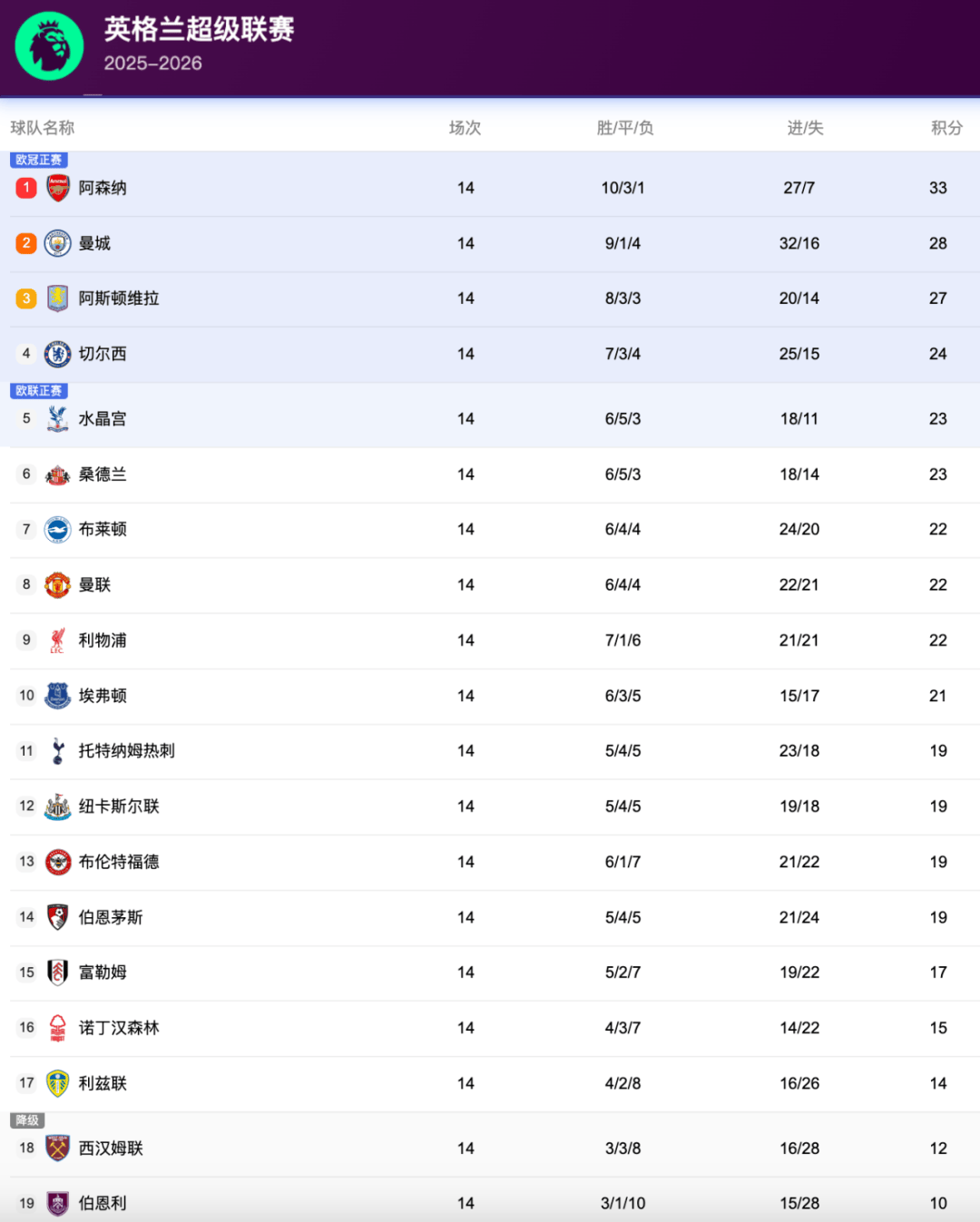This screenshot has width=980, height=1222.
Task: Select the 诺丁汉森林 table row
Action: (x=490, y=1028)
